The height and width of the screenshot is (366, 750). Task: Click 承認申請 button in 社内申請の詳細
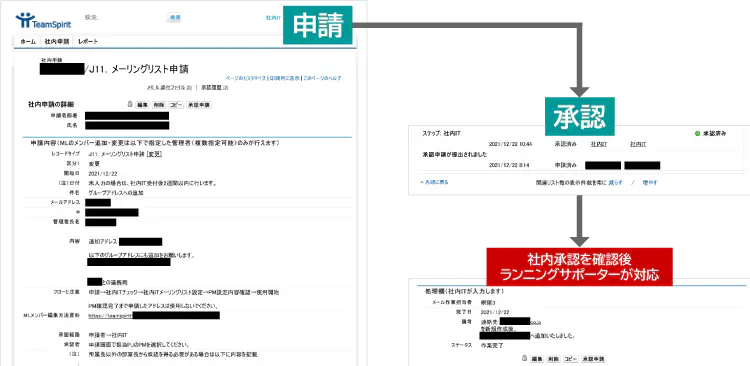(x=199, y=104)
